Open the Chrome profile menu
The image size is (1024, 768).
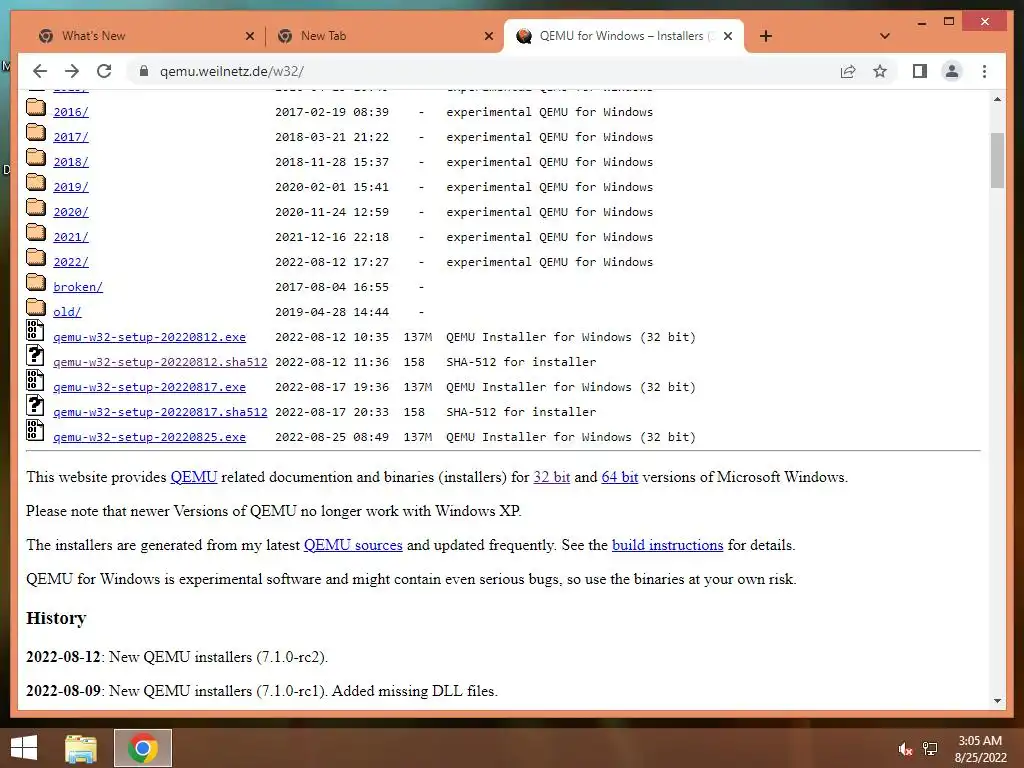pyautogui.click(x=952, y=71)
